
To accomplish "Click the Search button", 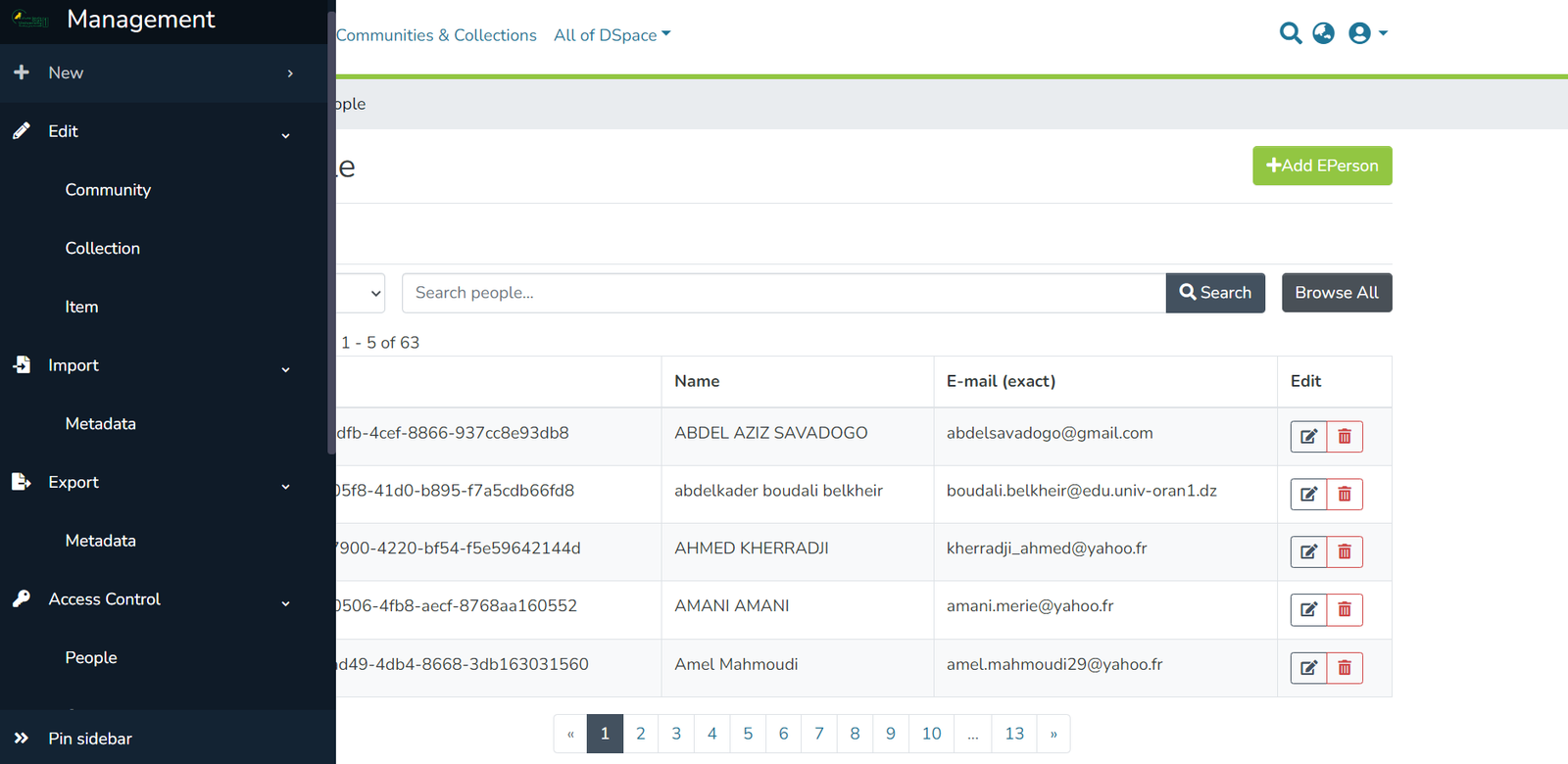I will pyautogui.click(x=1215, y=293).
